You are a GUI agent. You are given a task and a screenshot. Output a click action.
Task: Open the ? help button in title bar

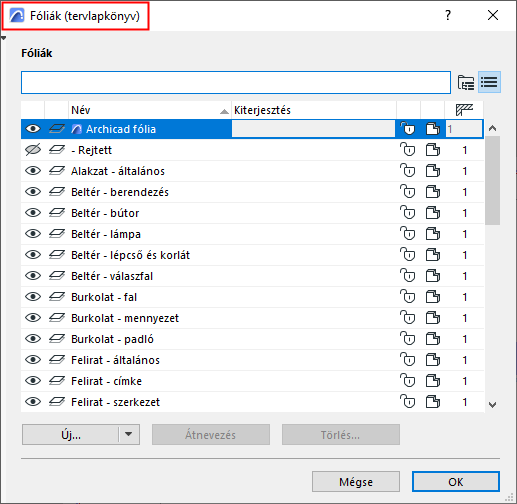coord(448,15)
